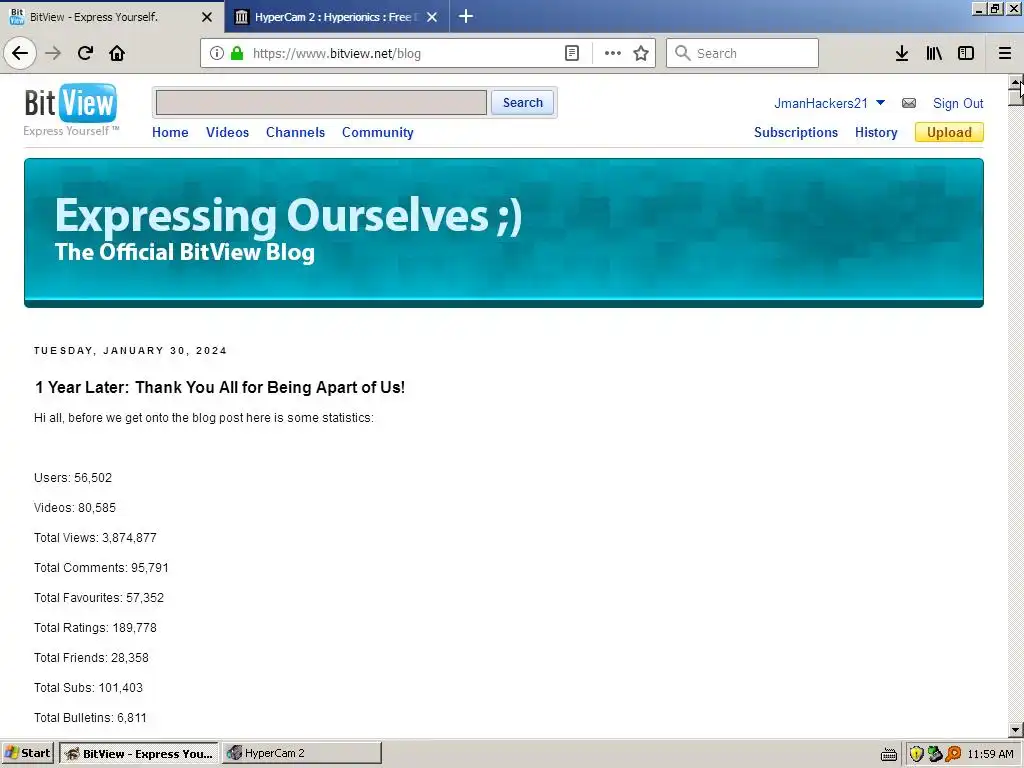Open viewing History link
Image resolution: width=1024 pixels, height=768 pixels.
point(876,132)
